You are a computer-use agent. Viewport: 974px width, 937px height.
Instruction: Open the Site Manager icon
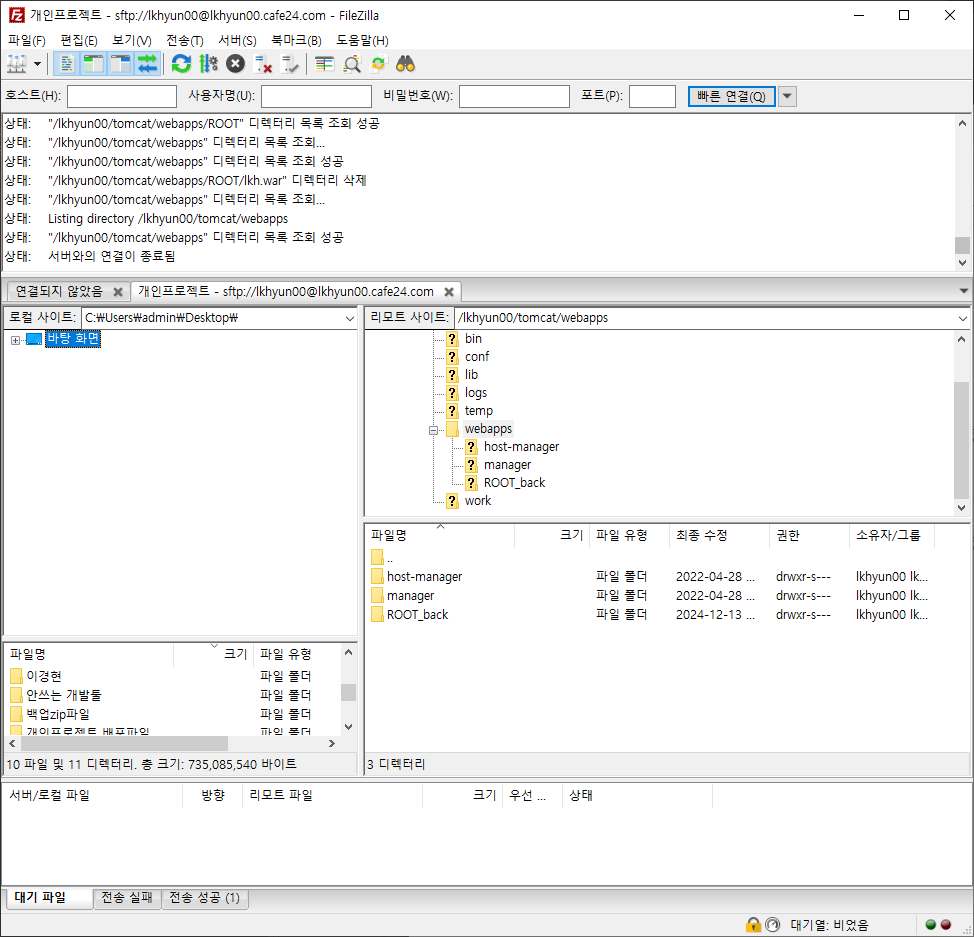point(17,64)
